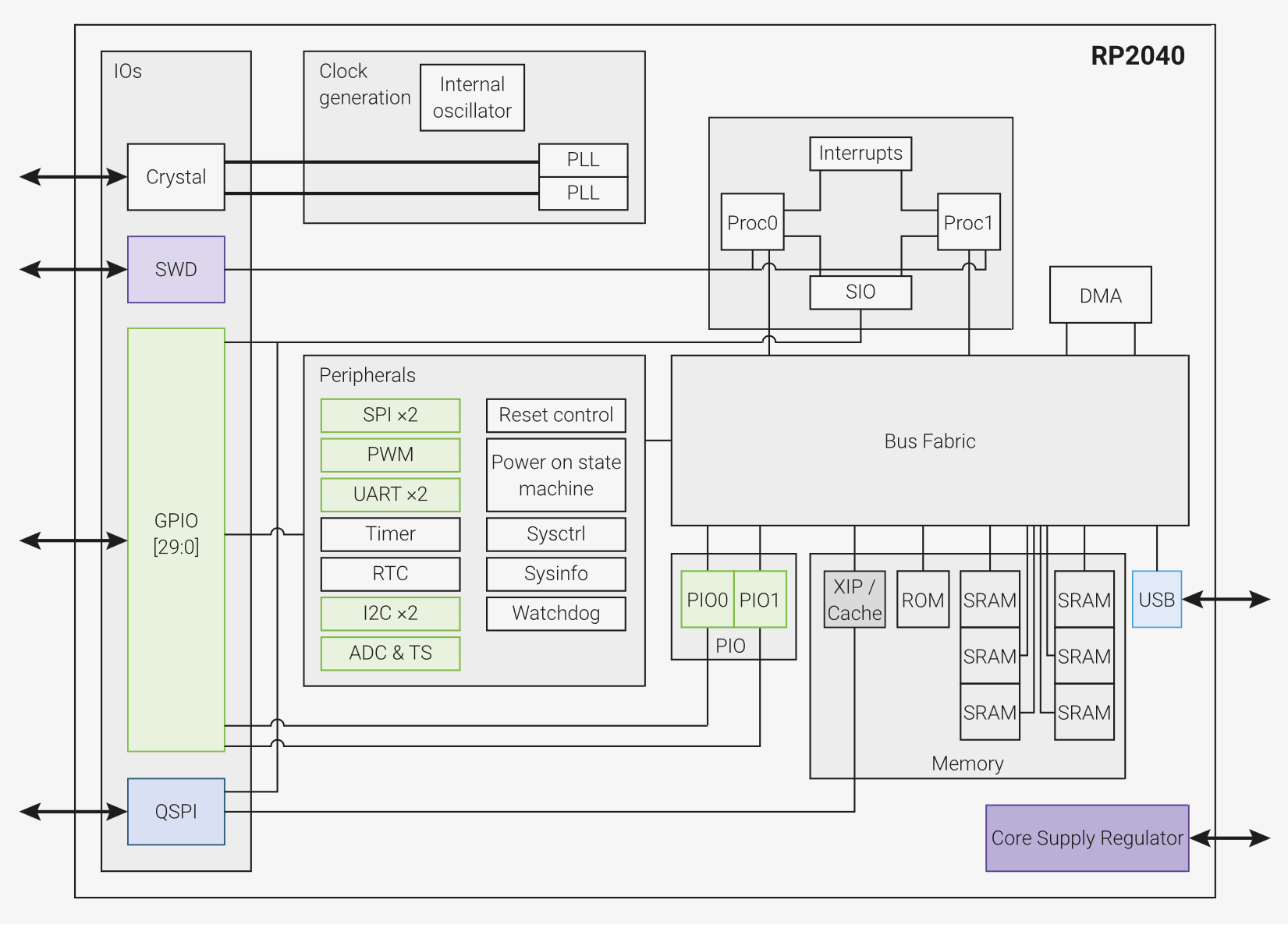Toggle the RTC peripheral block
Viewport: 1288px width, 928px height.
point(390,574)
